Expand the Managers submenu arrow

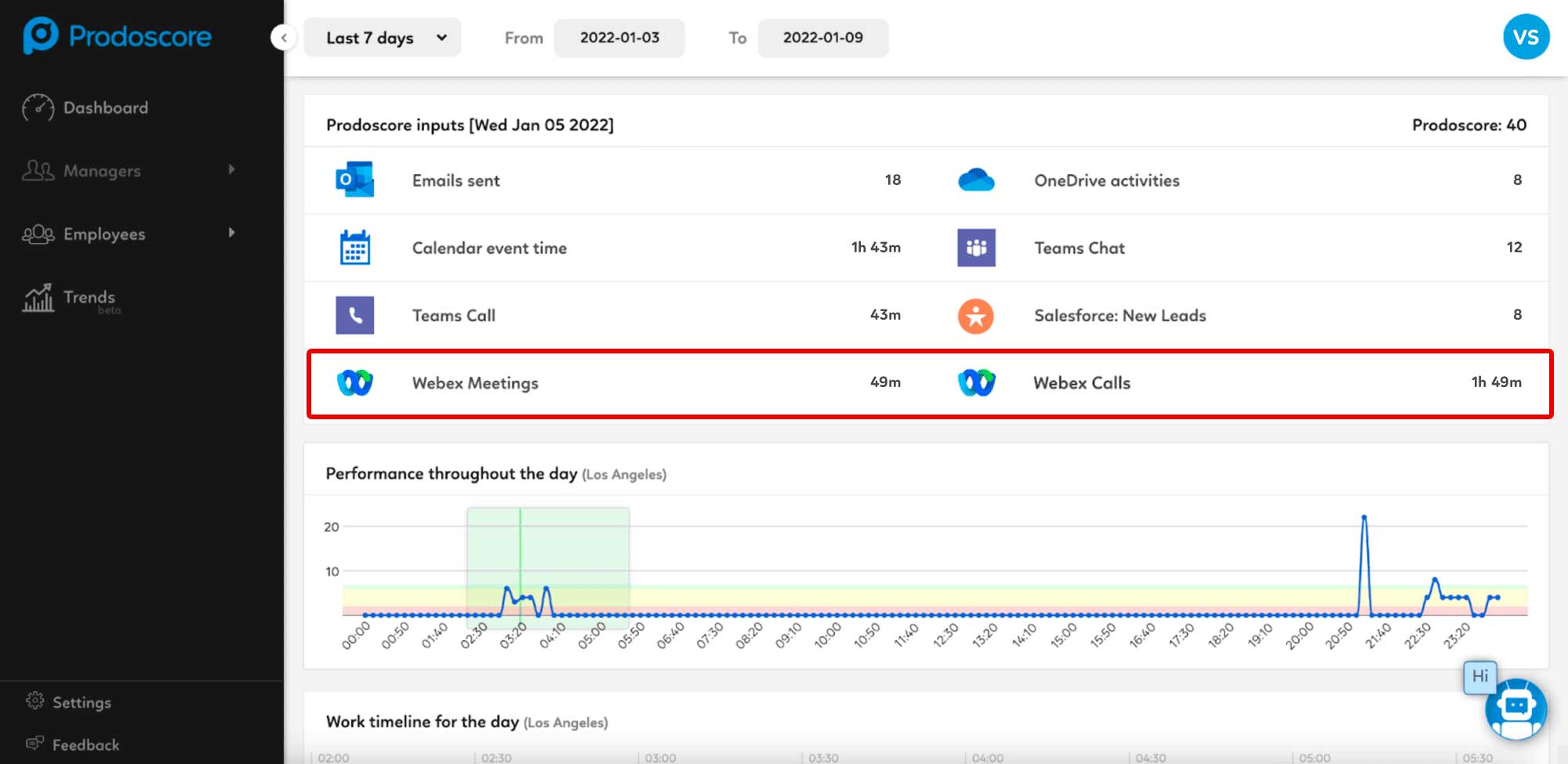[x=231, y=169]
